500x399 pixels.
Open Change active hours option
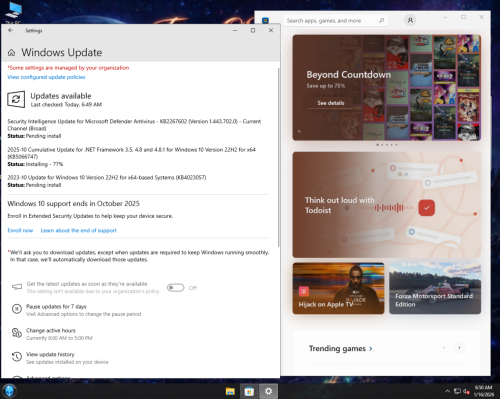pos(51,330)
